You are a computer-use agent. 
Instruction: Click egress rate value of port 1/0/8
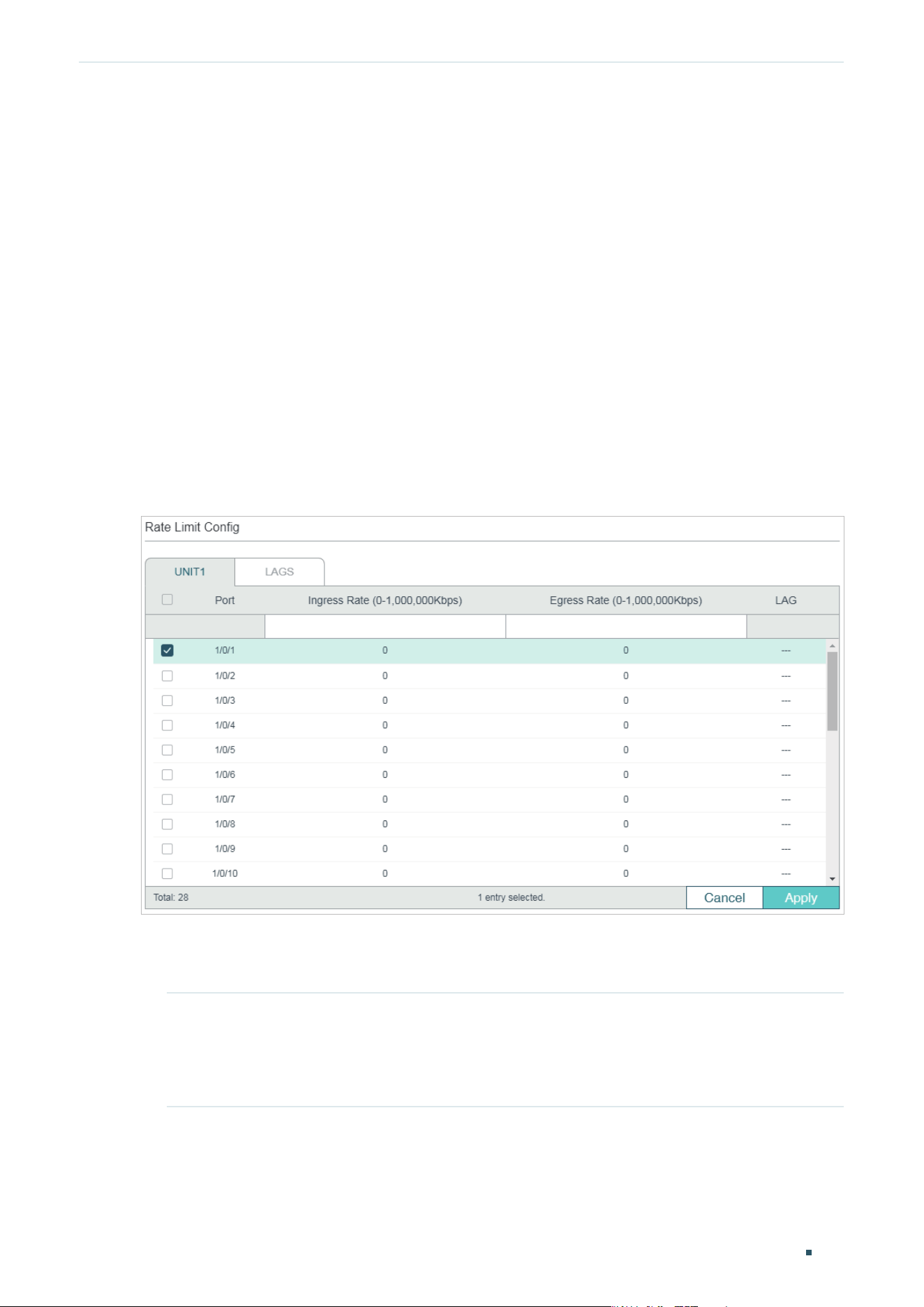[x=626, y=825]
